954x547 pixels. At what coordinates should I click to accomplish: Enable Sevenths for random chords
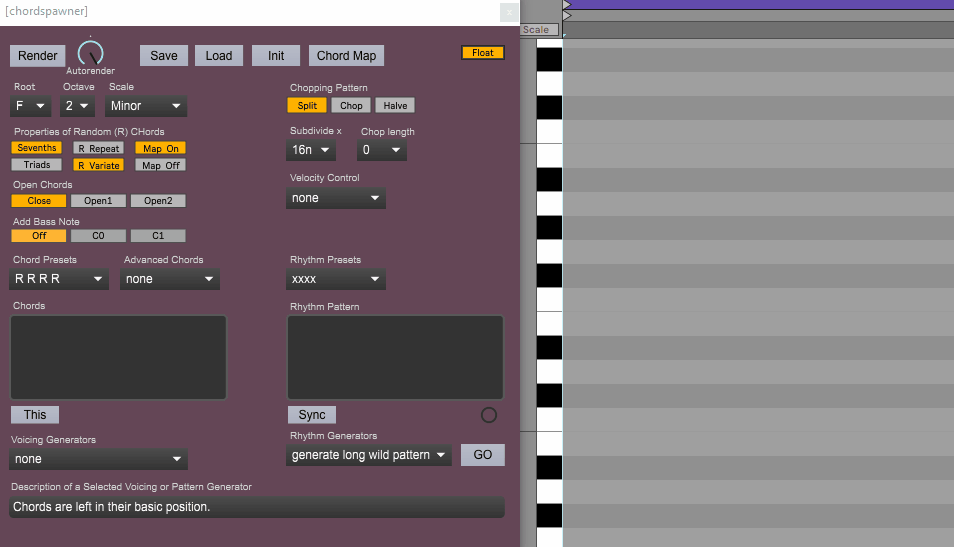[37, 148]
